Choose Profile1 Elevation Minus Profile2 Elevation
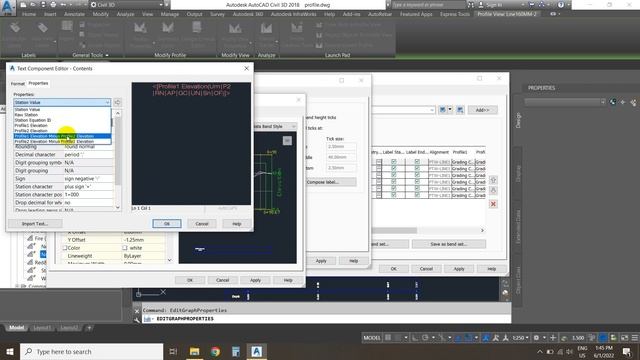Image resolution: width=640 pixels, height=360 pixels. click(x=62, y=136)
